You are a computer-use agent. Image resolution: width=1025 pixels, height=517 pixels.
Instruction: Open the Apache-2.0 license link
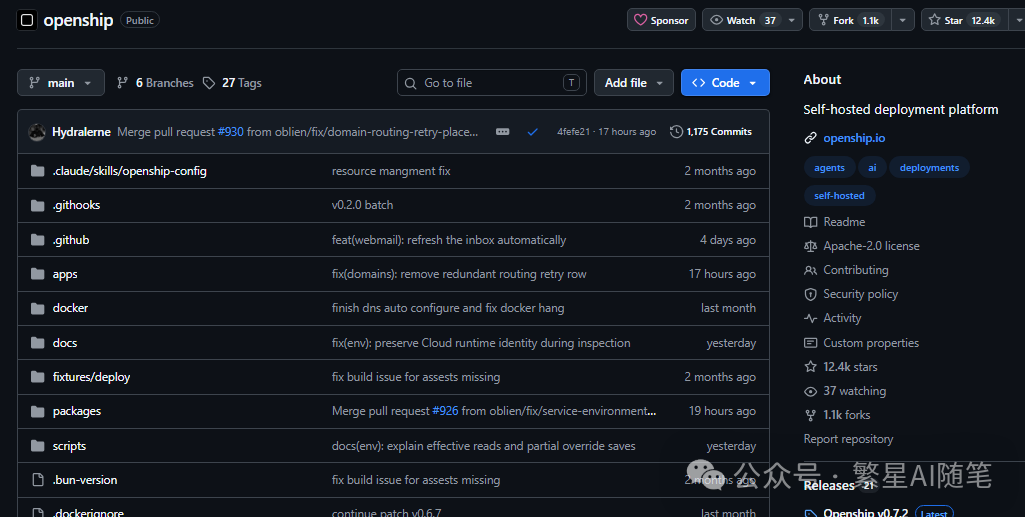[x=862, y=246]
